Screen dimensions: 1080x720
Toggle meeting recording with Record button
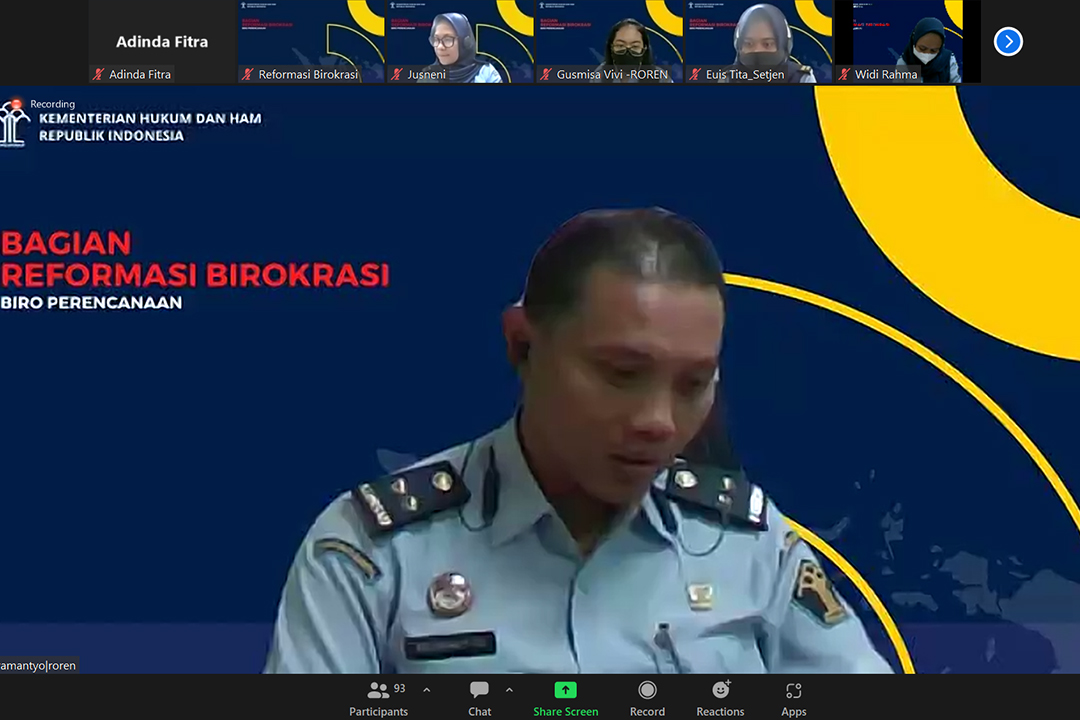647,697
